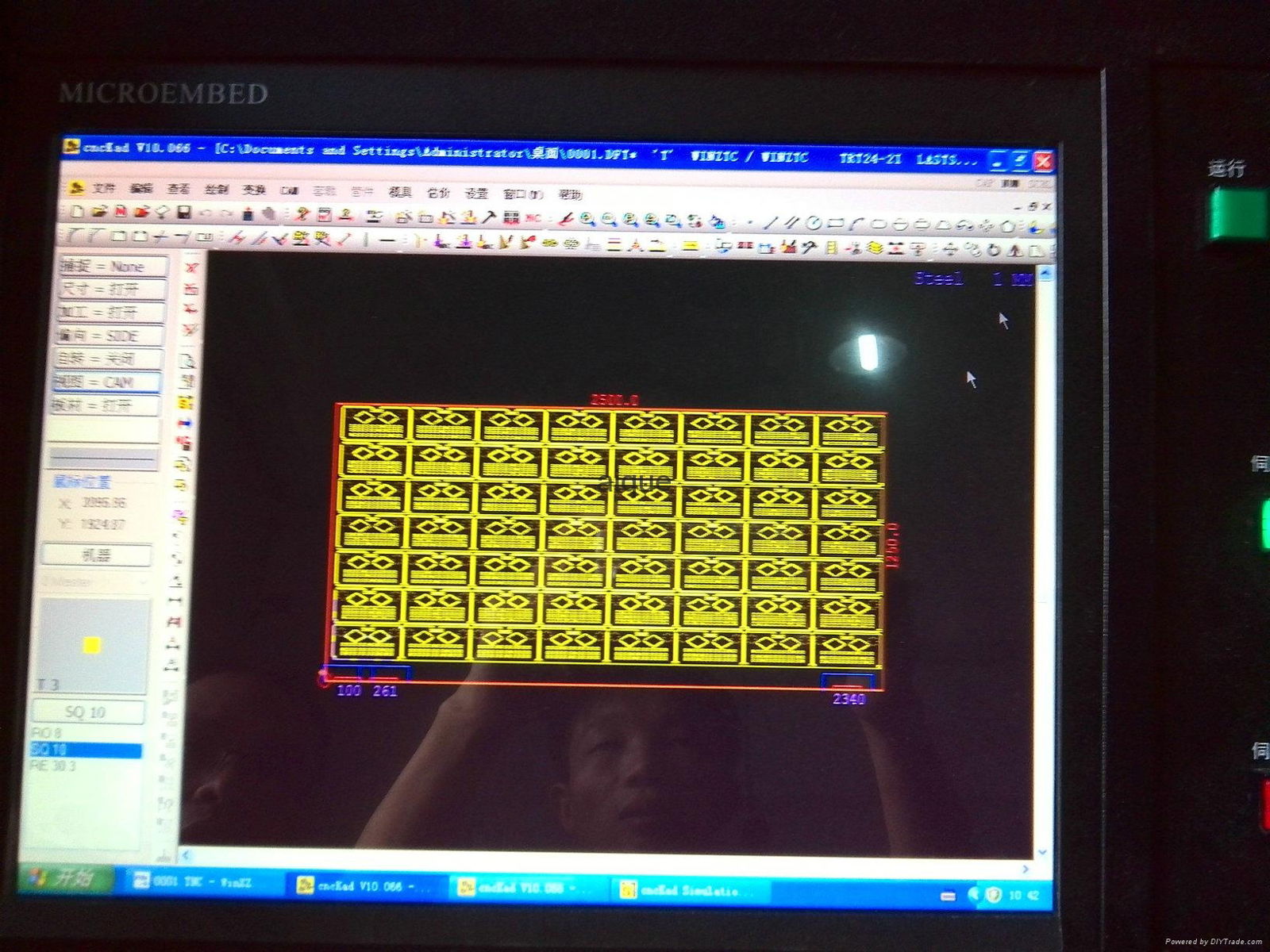The height and width of the screenshot is (952, 1270).
Task: Click the clamp labeled 100
Action: click(x=346, y=674)
